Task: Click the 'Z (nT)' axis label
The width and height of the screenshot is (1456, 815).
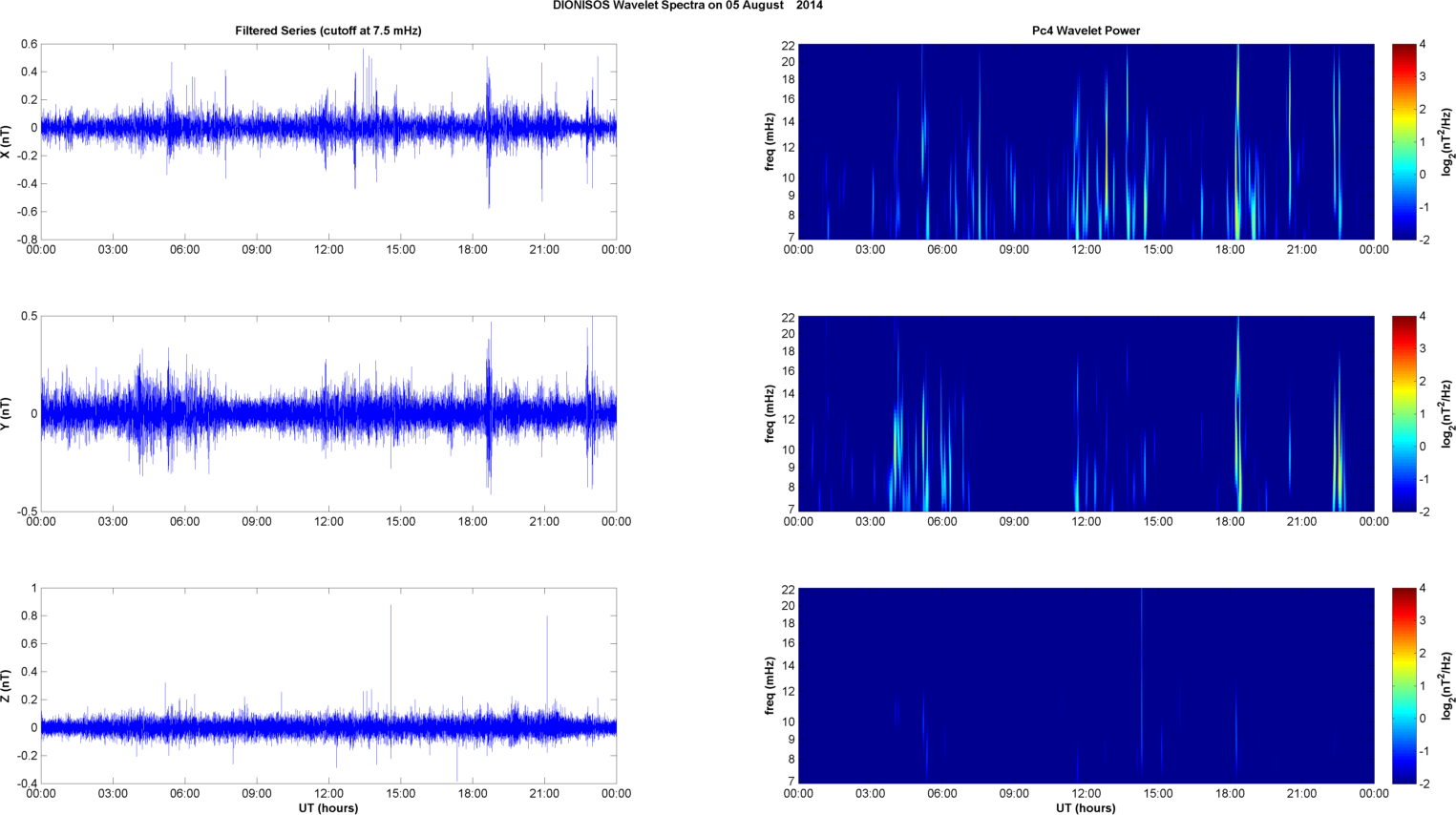Action: (x=6, y=685)
